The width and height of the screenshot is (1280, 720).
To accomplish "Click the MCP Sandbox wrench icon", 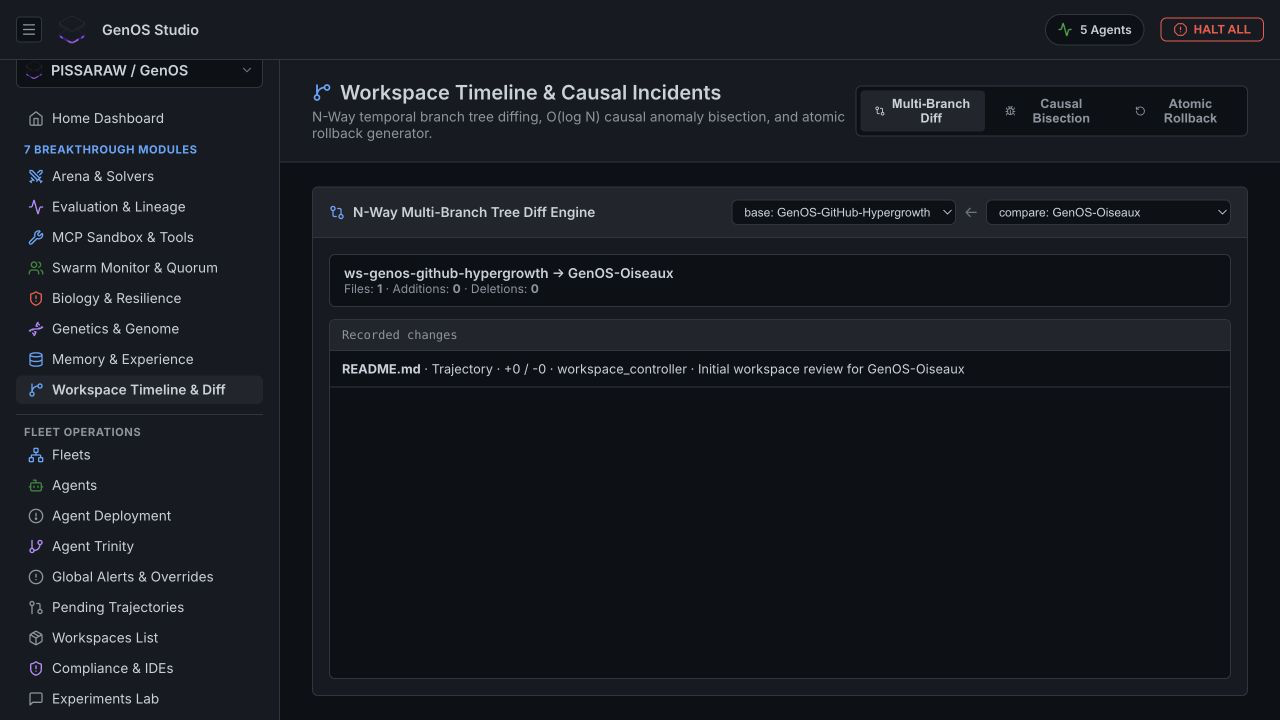I will coord(36,237).
